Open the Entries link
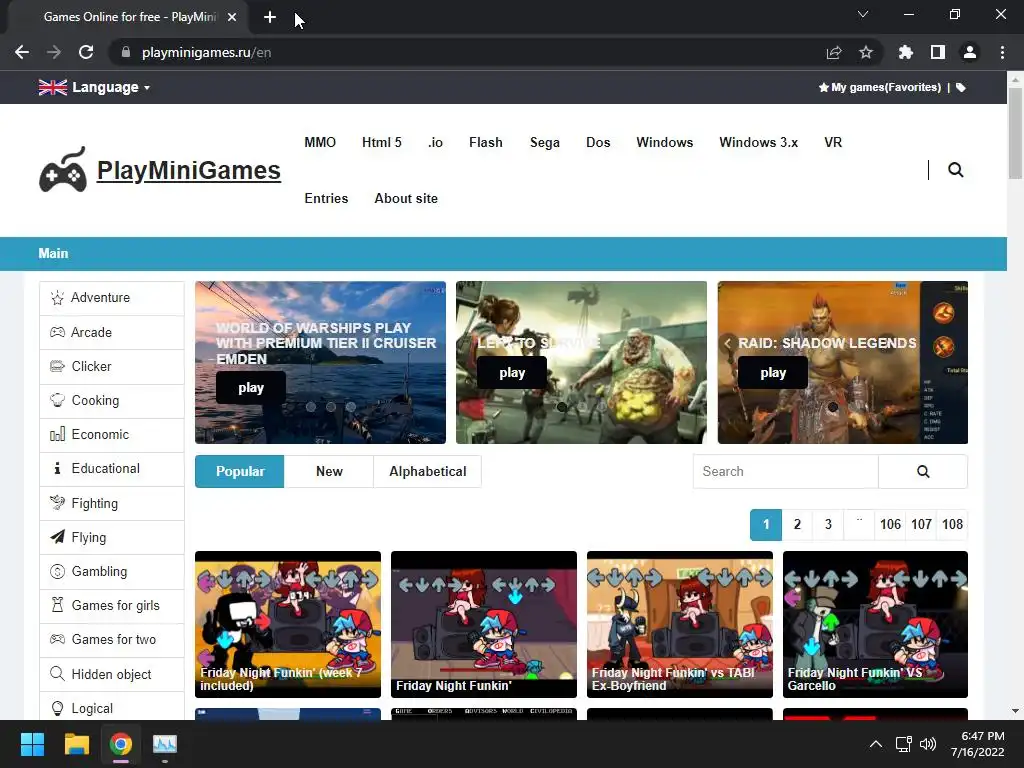 pos(327,199)
